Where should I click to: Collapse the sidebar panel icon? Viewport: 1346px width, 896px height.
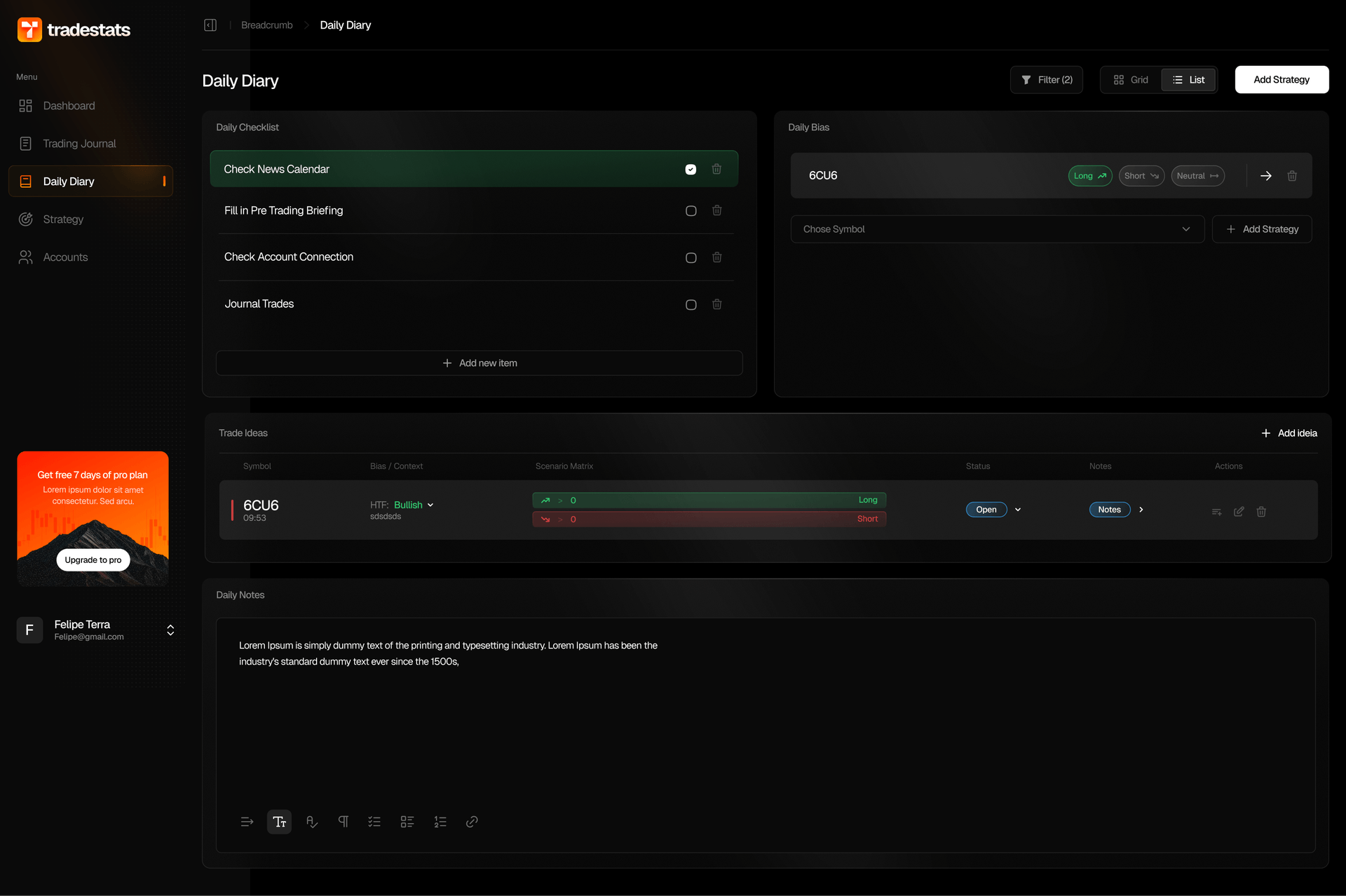(x=210, y=25)
